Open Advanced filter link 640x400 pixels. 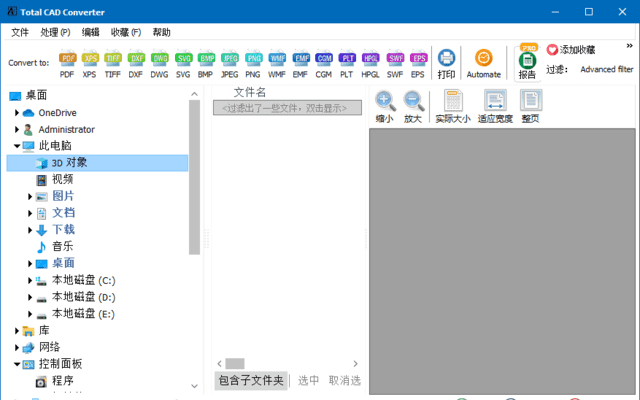607,69
